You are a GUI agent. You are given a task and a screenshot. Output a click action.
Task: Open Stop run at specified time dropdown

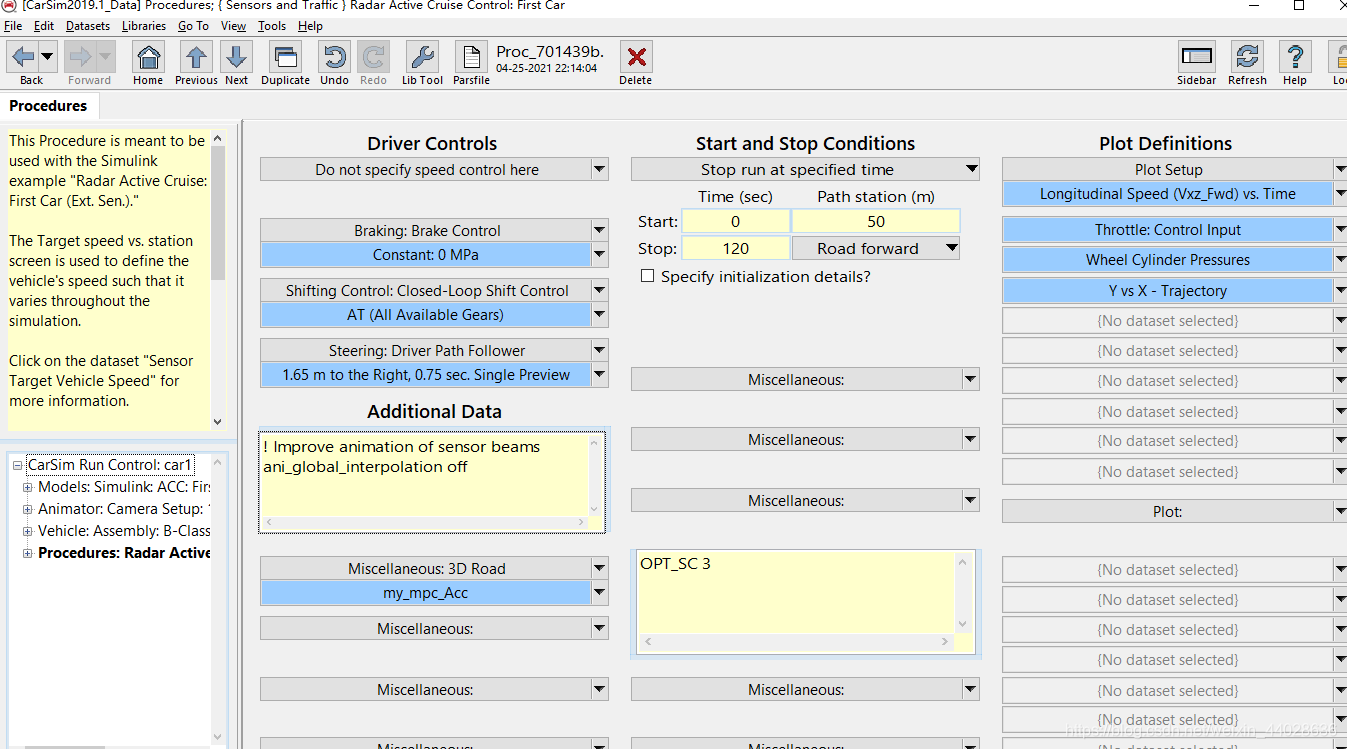[x=805, y=170]
